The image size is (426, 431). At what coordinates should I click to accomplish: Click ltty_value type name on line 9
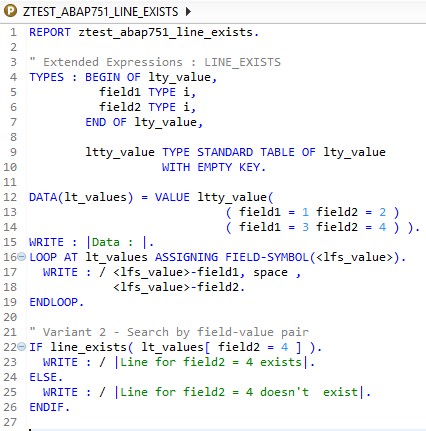[120, 152]
